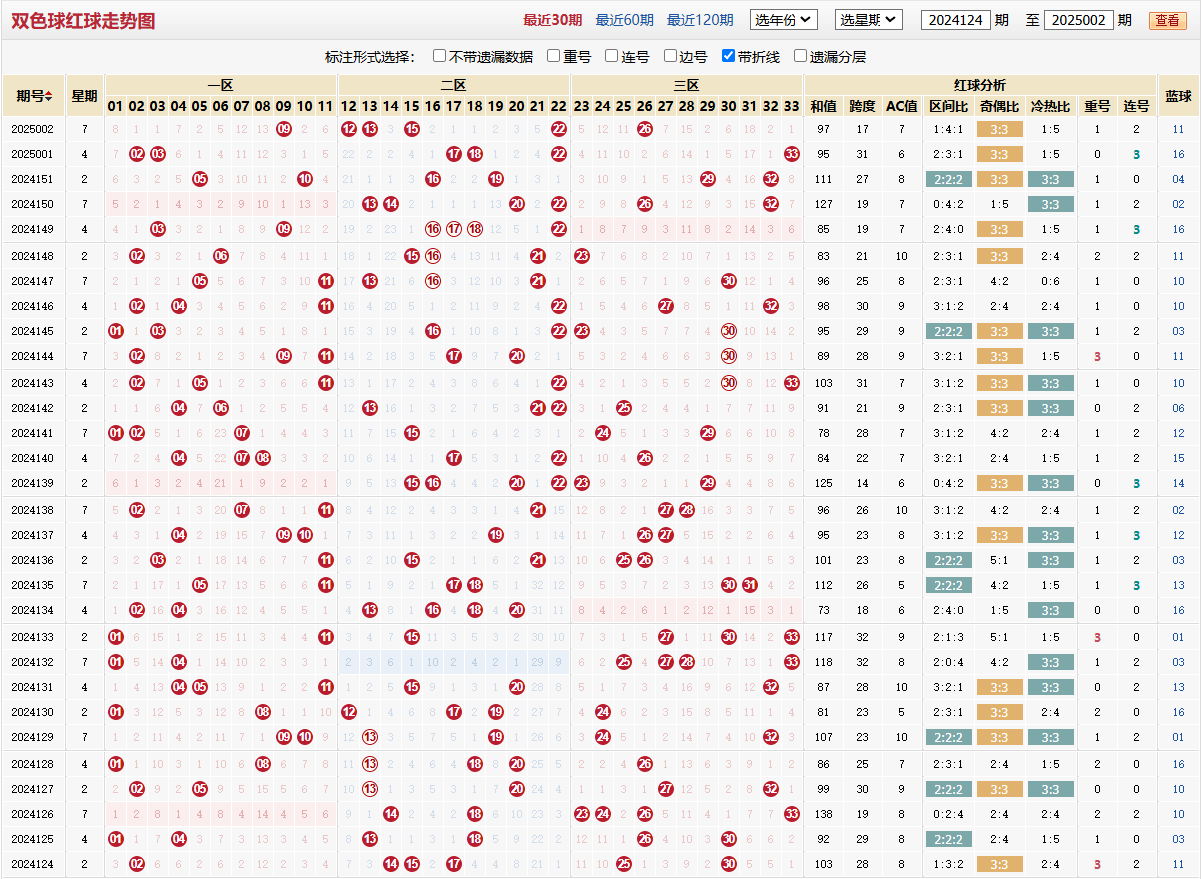
Task: Check the 连号 option
Action: coord(612,57)
